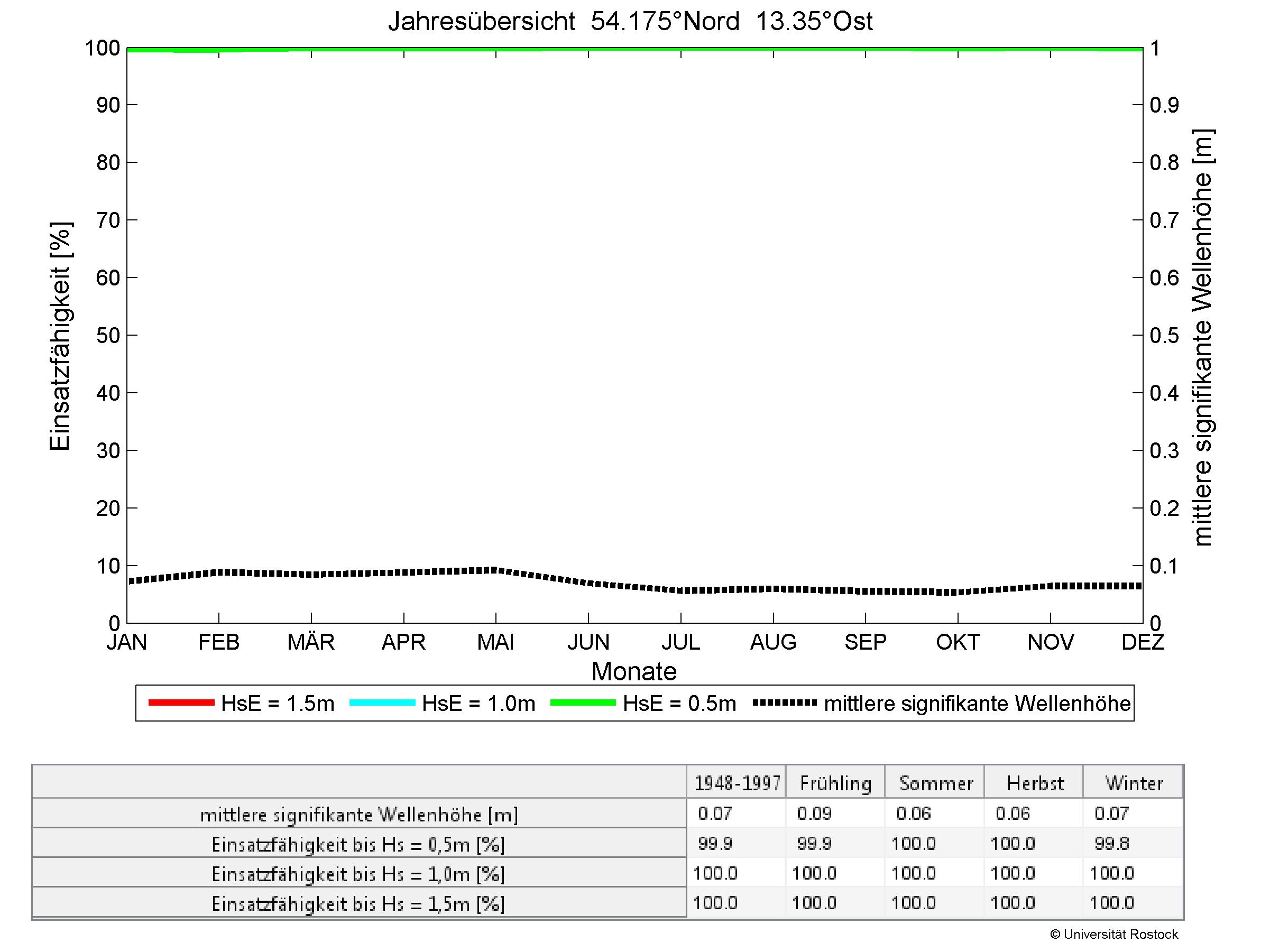The width and height of the screenshot is (1270, 952).
Task: Click the Monate x-axis label
Action: pyautogui.click(x=634, y=671)
